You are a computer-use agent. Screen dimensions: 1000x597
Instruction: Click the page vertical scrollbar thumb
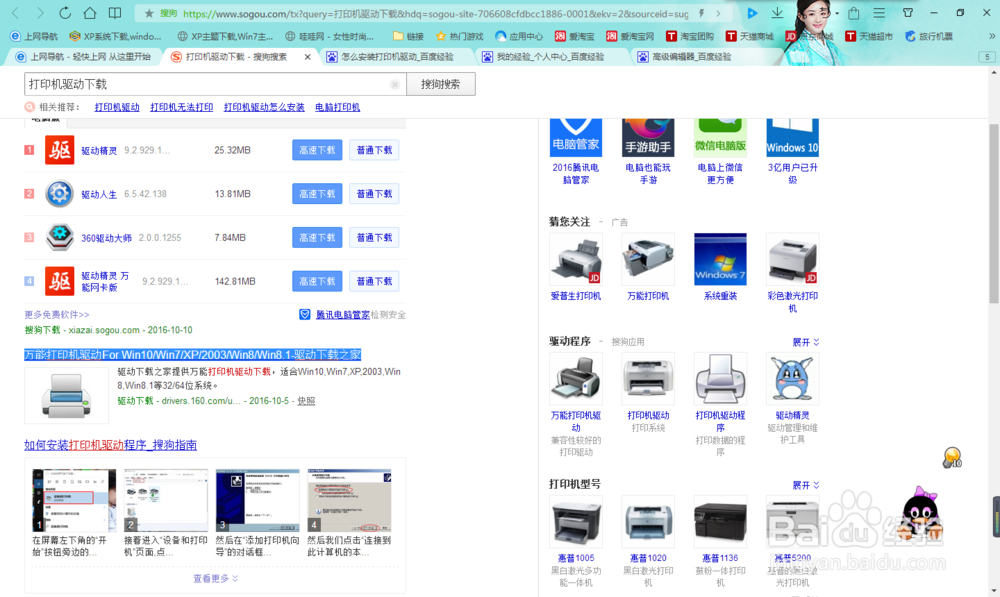pos(994,214)
